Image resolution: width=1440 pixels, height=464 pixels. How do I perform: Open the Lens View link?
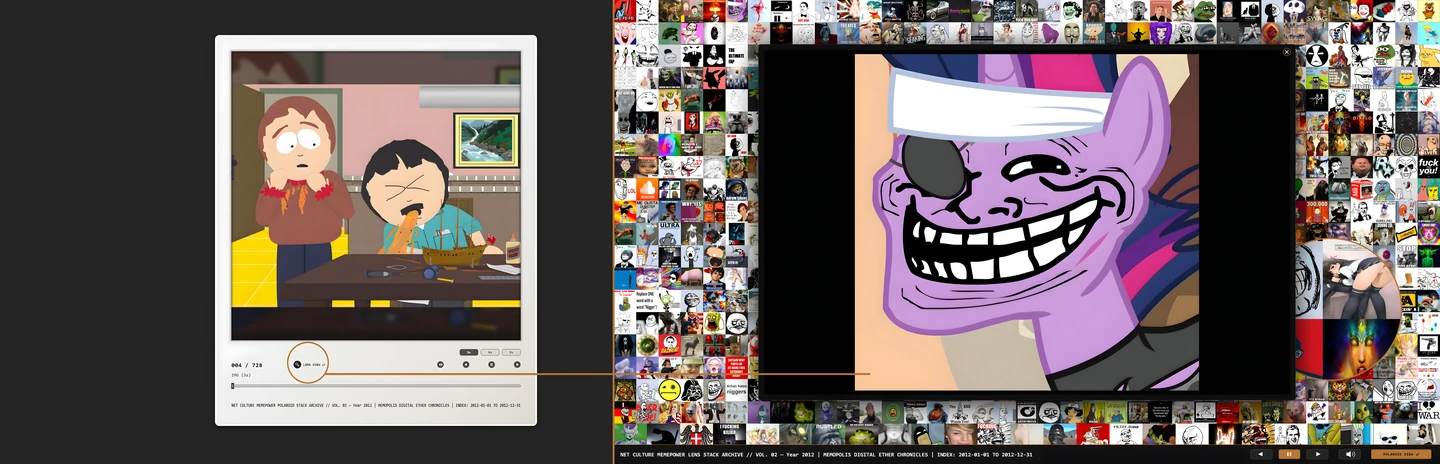[309, 364]
